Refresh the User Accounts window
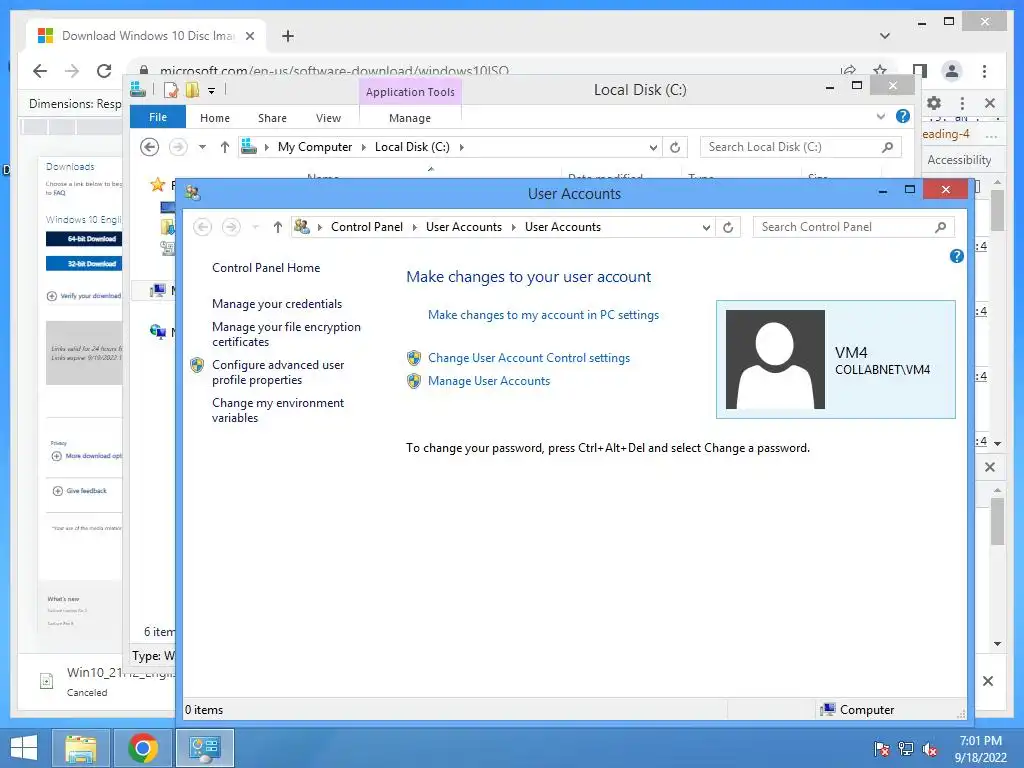The width and height of the screenshot is (1024, 768). pos(728,227)
